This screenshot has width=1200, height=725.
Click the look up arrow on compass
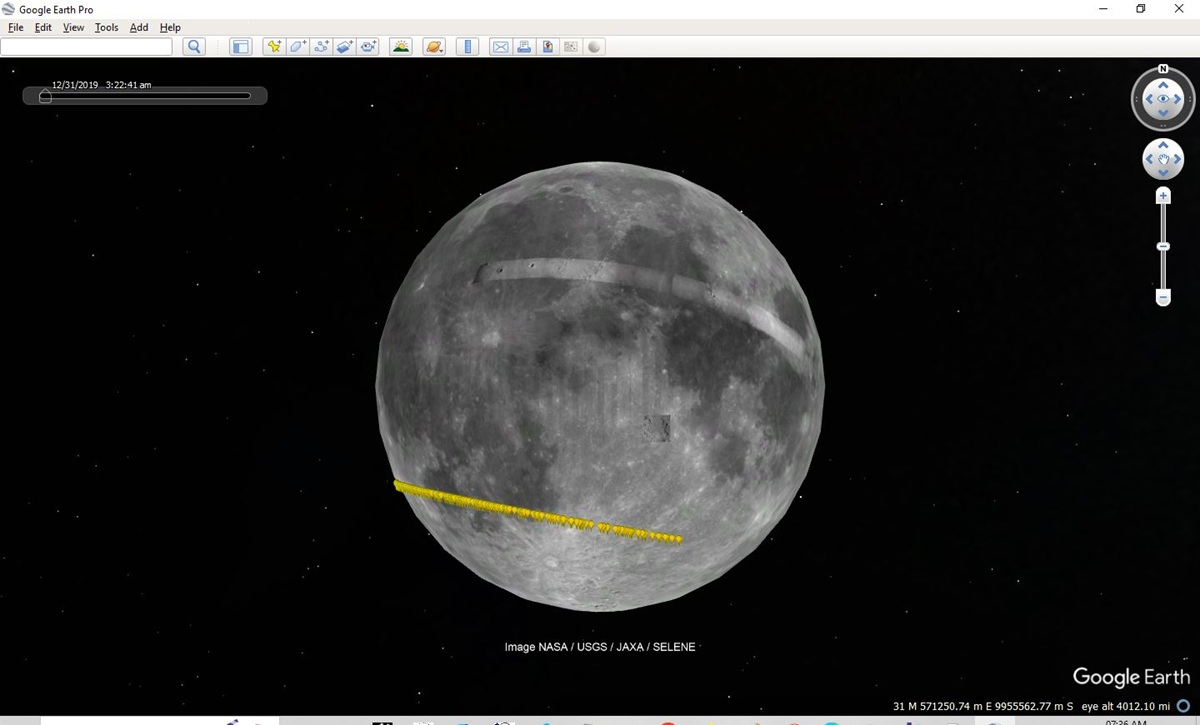pyautogui.click(x=1163, y=85)
